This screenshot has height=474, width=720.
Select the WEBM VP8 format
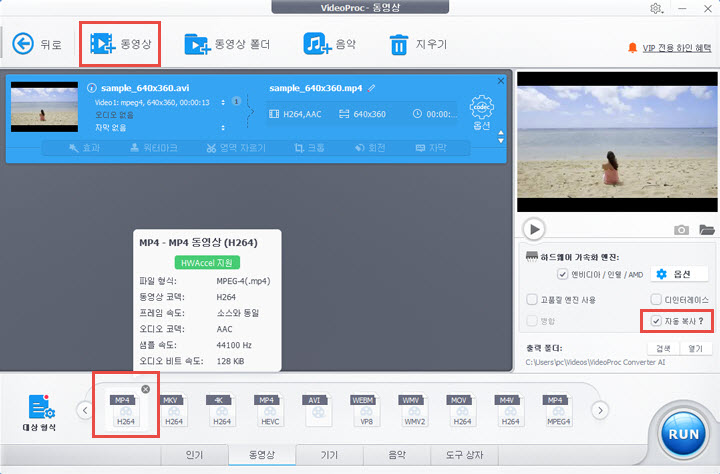tap(366, 410)
